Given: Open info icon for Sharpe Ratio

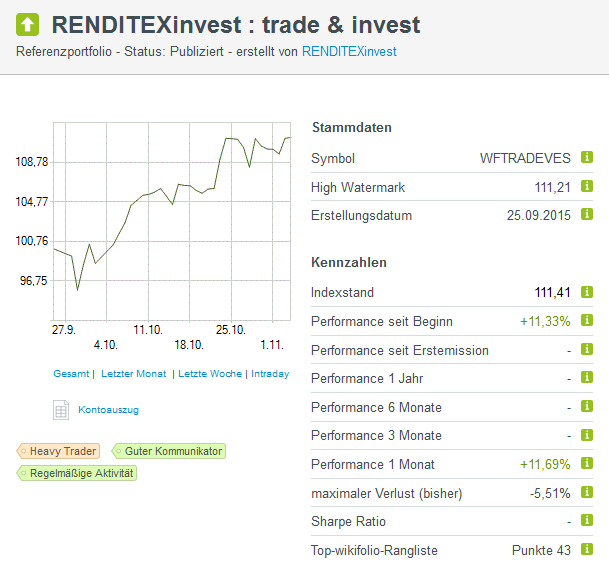Looking at the screenshot, I should pyautogui.click(x=587, y=522).
